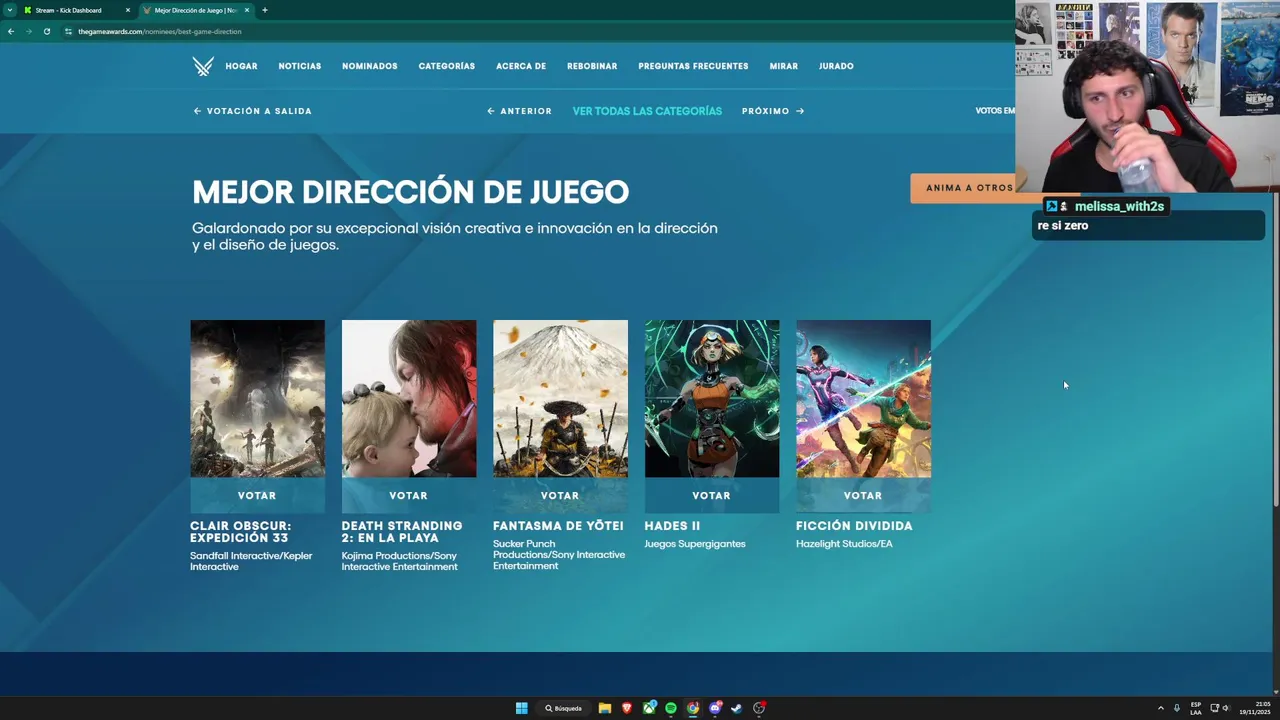Screen dimensions: 1280x720
Task: Click CLAIR OBSCUR: EXPEDICIÓN 33 title
Action: point(241,532)
